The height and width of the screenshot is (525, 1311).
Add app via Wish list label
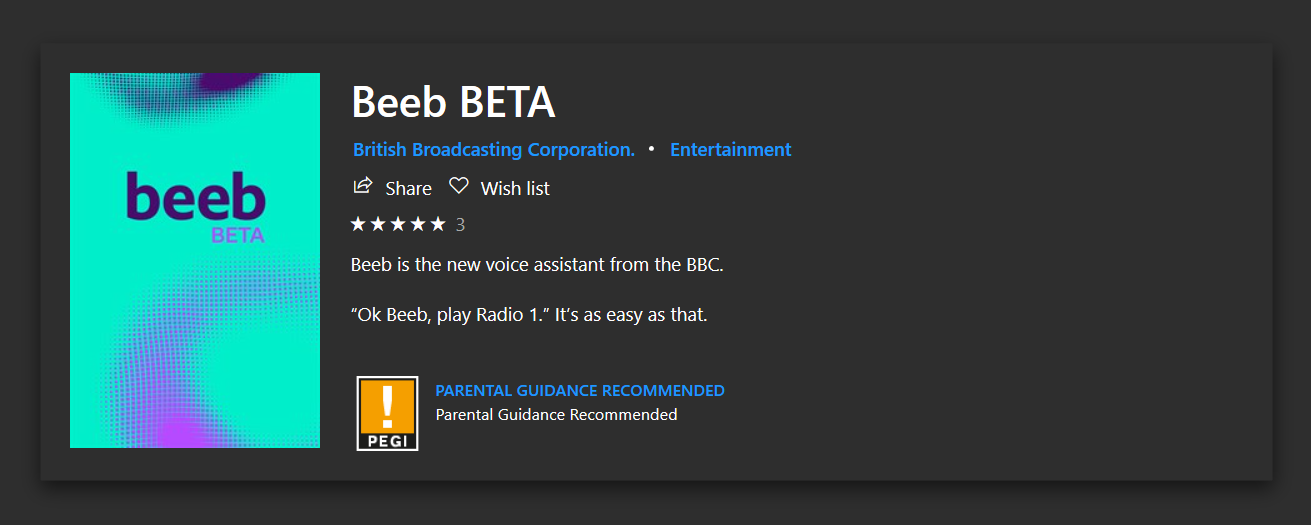[x=515, y=188]
